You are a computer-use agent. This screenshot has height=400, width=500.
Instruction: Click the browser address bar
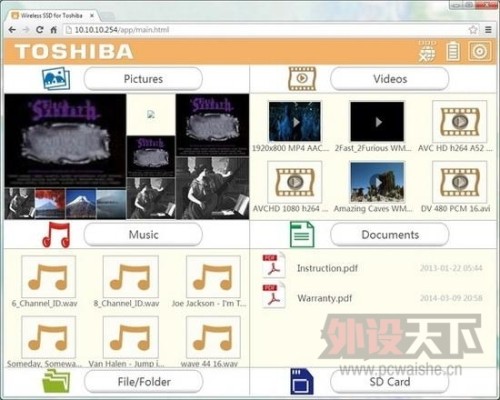(x=267, y=30)
